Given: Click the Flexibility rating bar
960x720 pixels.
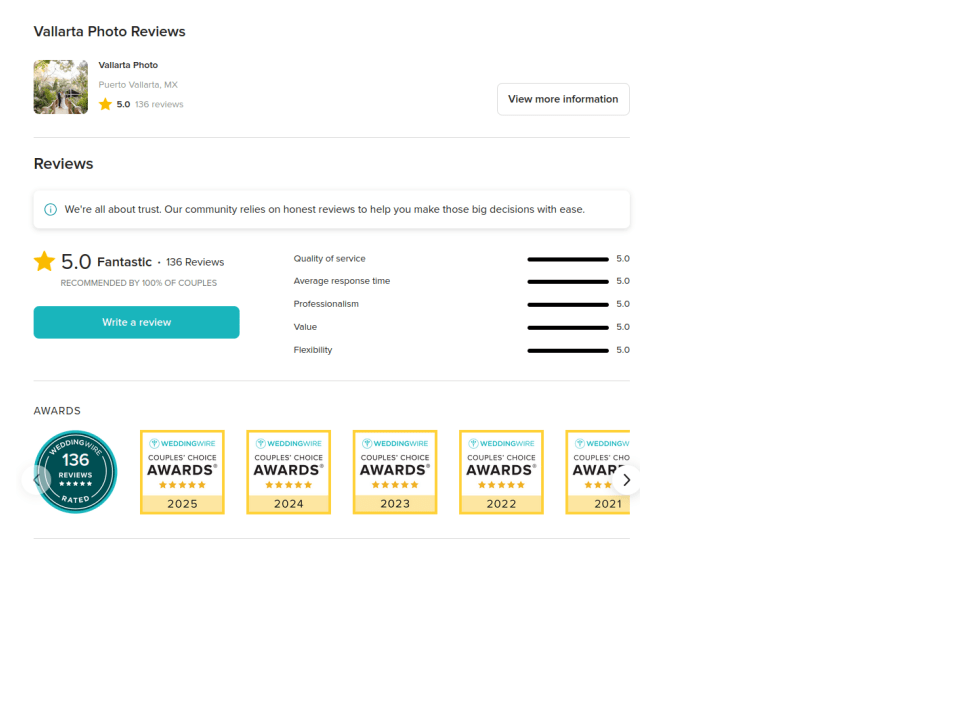Looking at the screenshot, I should [567, 350].
